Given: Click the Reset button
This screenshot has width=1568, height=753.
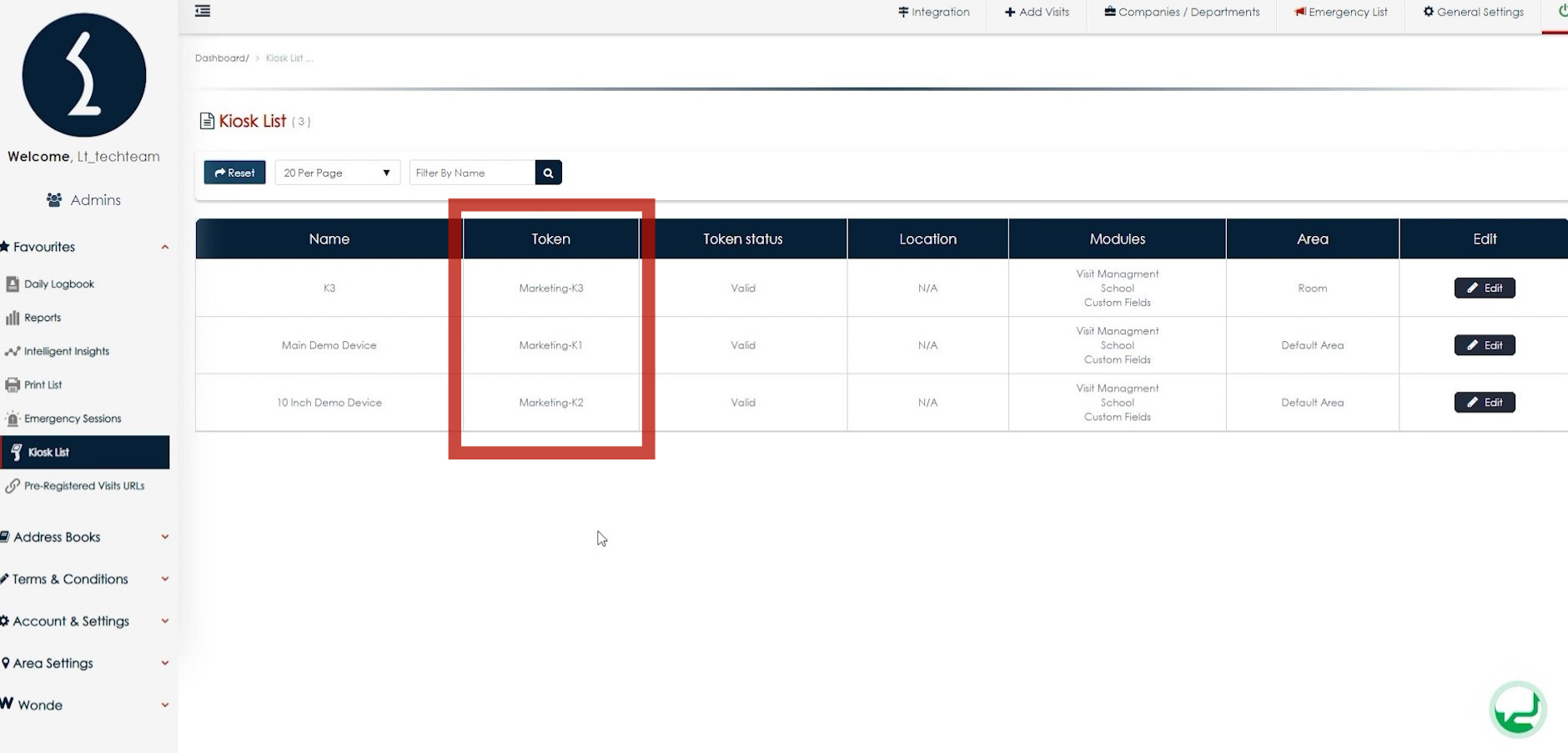Looking at the screenshot, I should pos(234,173).
